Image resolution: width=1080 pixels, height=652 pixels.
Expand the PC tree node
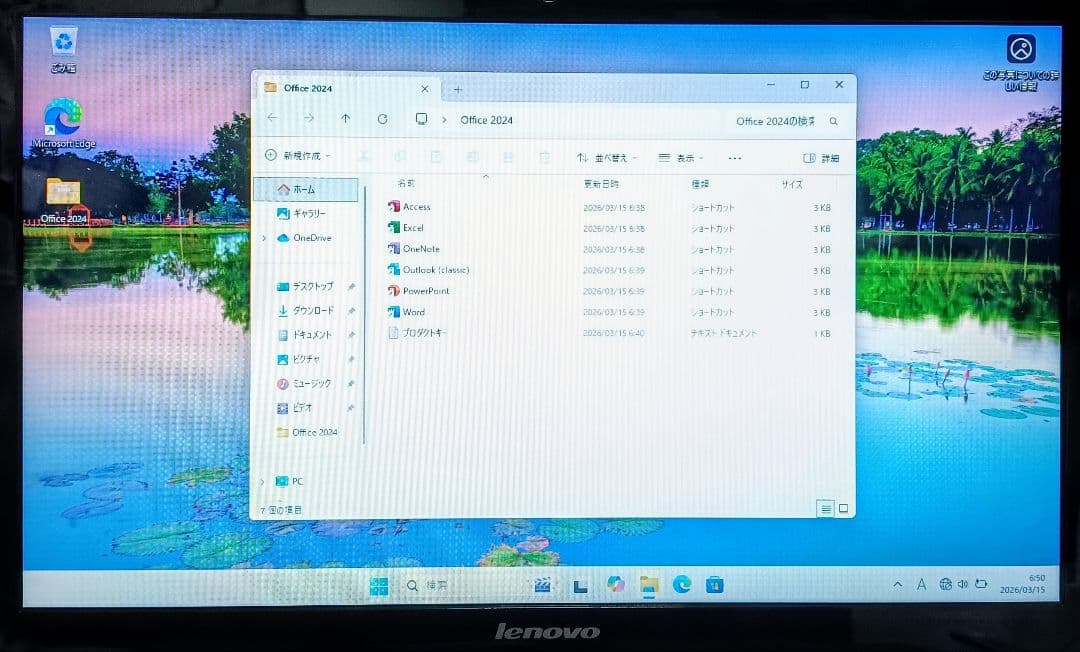pyautogui.click(x=262, y=481)
